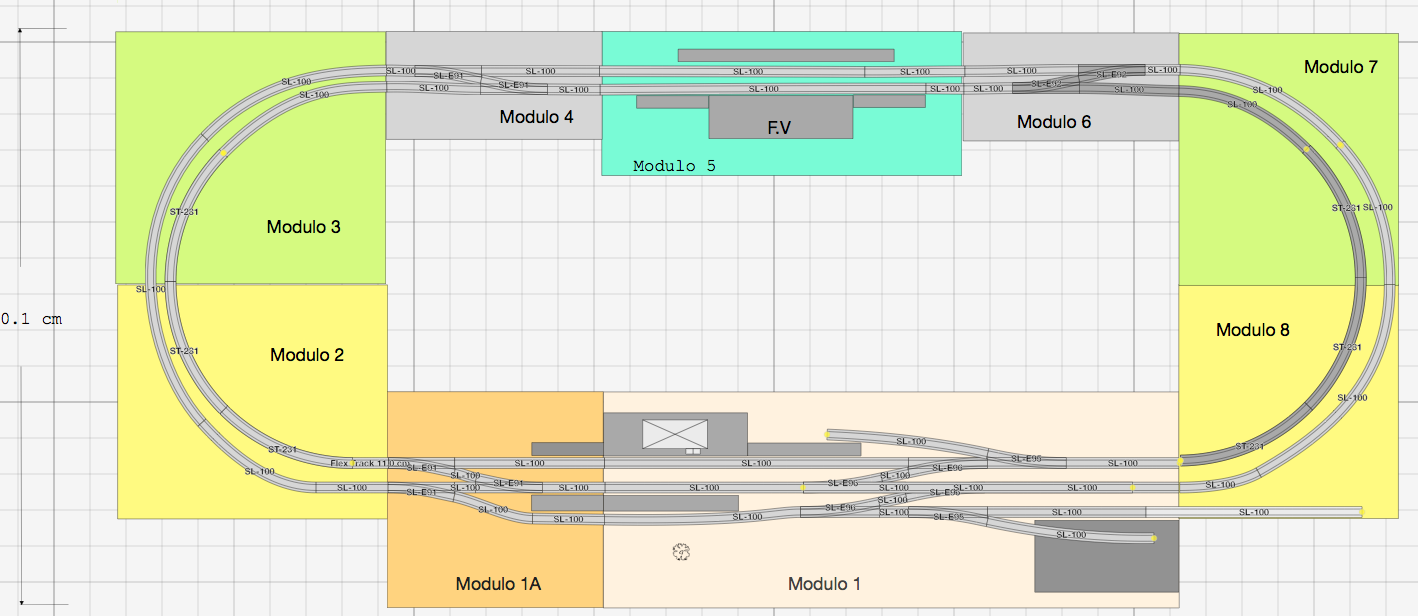This screenshot has height=616, width=1418.
Task: Click the Modulo 5 label text
Action: (x=674, y=166)
